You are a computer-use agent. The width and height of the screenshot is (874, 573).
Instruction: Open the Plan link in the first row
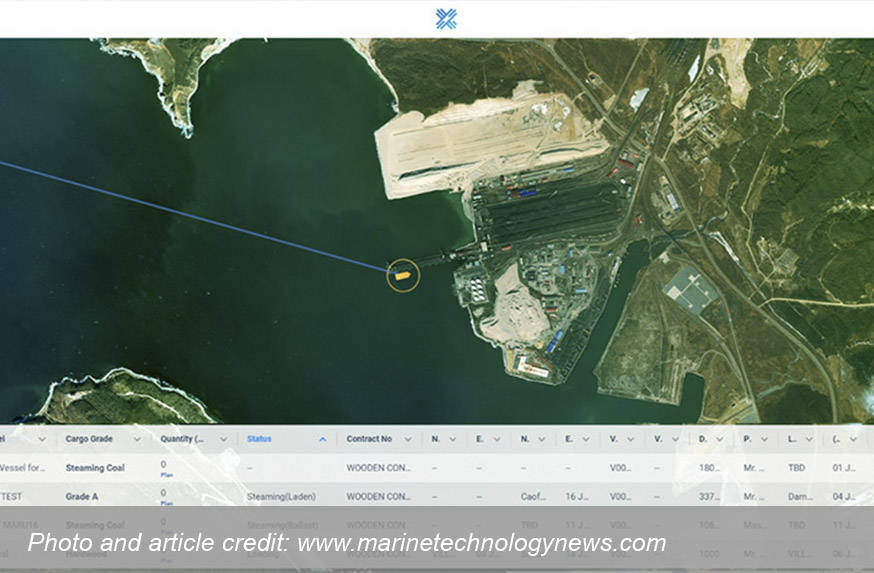point(166,475)
